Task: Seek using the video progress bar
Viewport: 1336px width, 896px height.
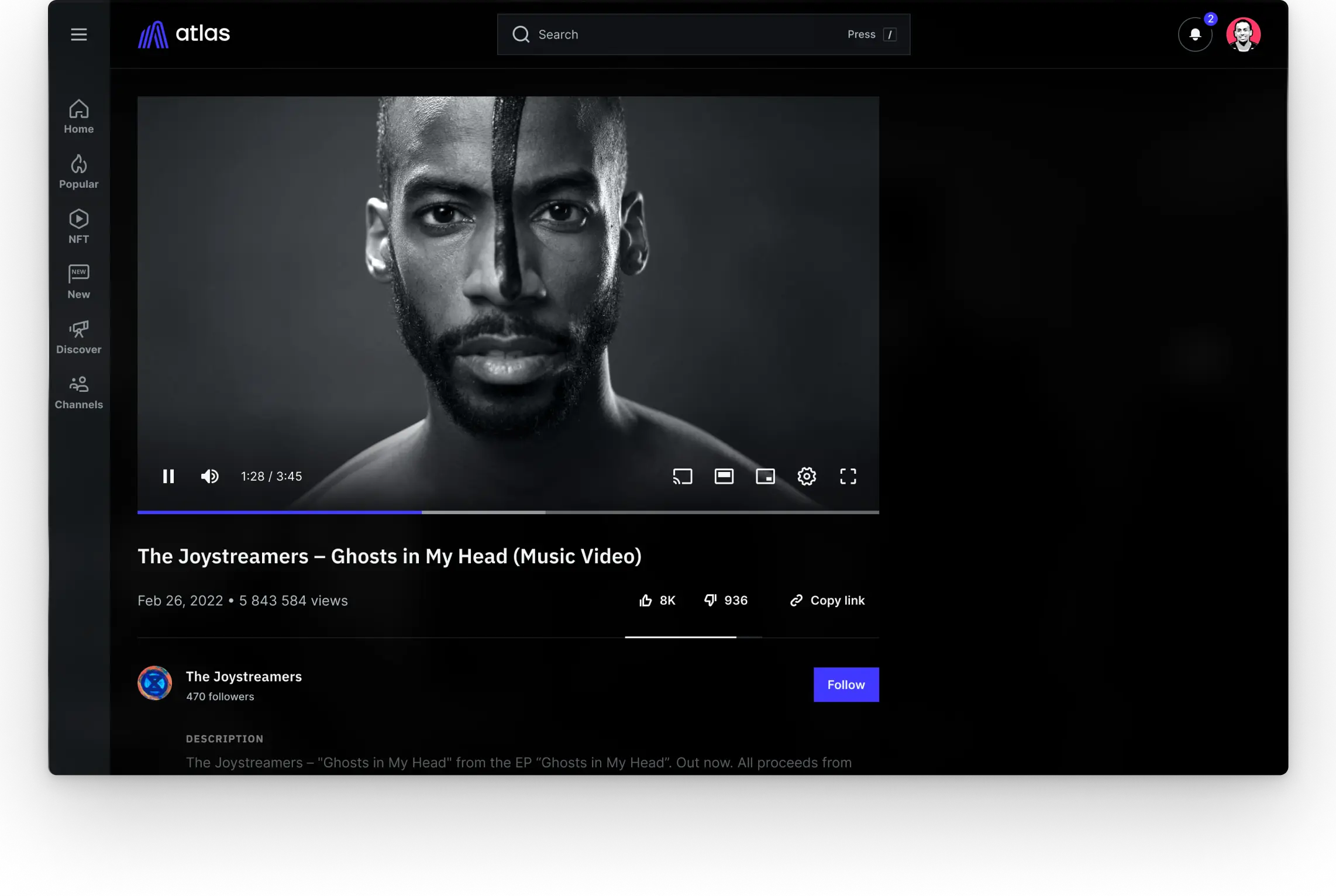Action: 508,512
